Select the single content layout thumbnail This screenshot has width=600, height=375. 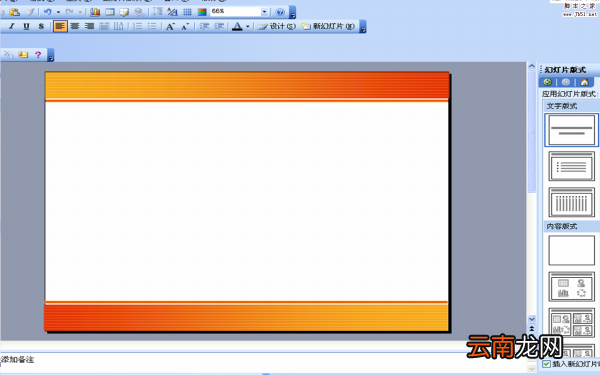[x=571, y=287]
